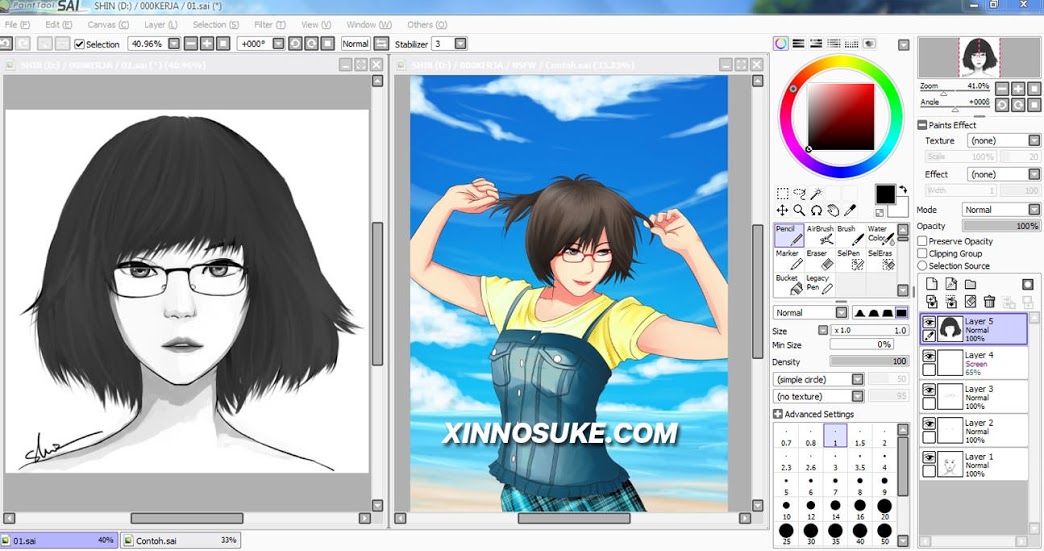Clear the selected layer

pos(970,301)
